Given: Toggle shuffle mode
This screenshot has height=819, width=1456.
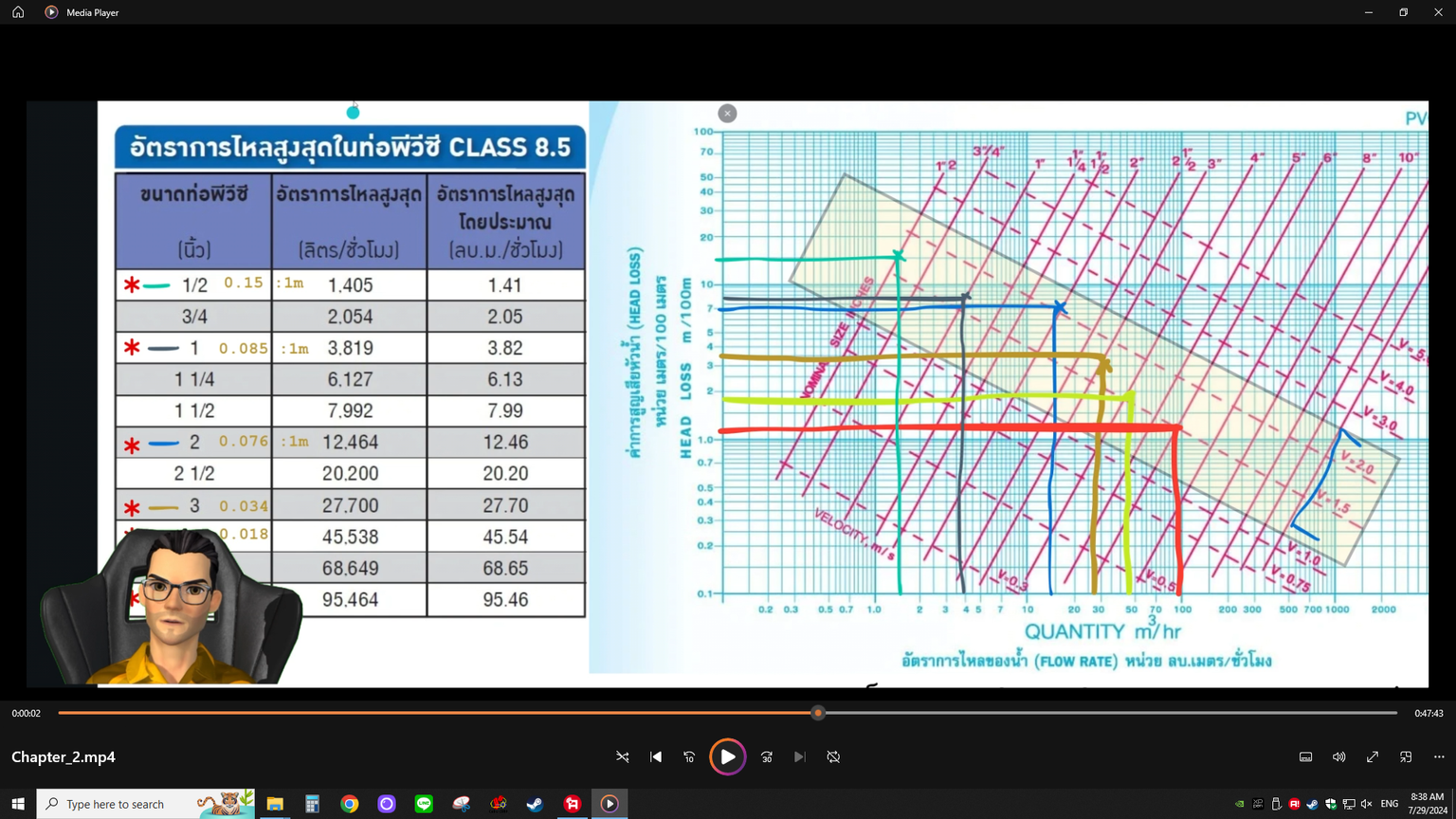Looking at the screenshot, I should click(x=623, y=757).
